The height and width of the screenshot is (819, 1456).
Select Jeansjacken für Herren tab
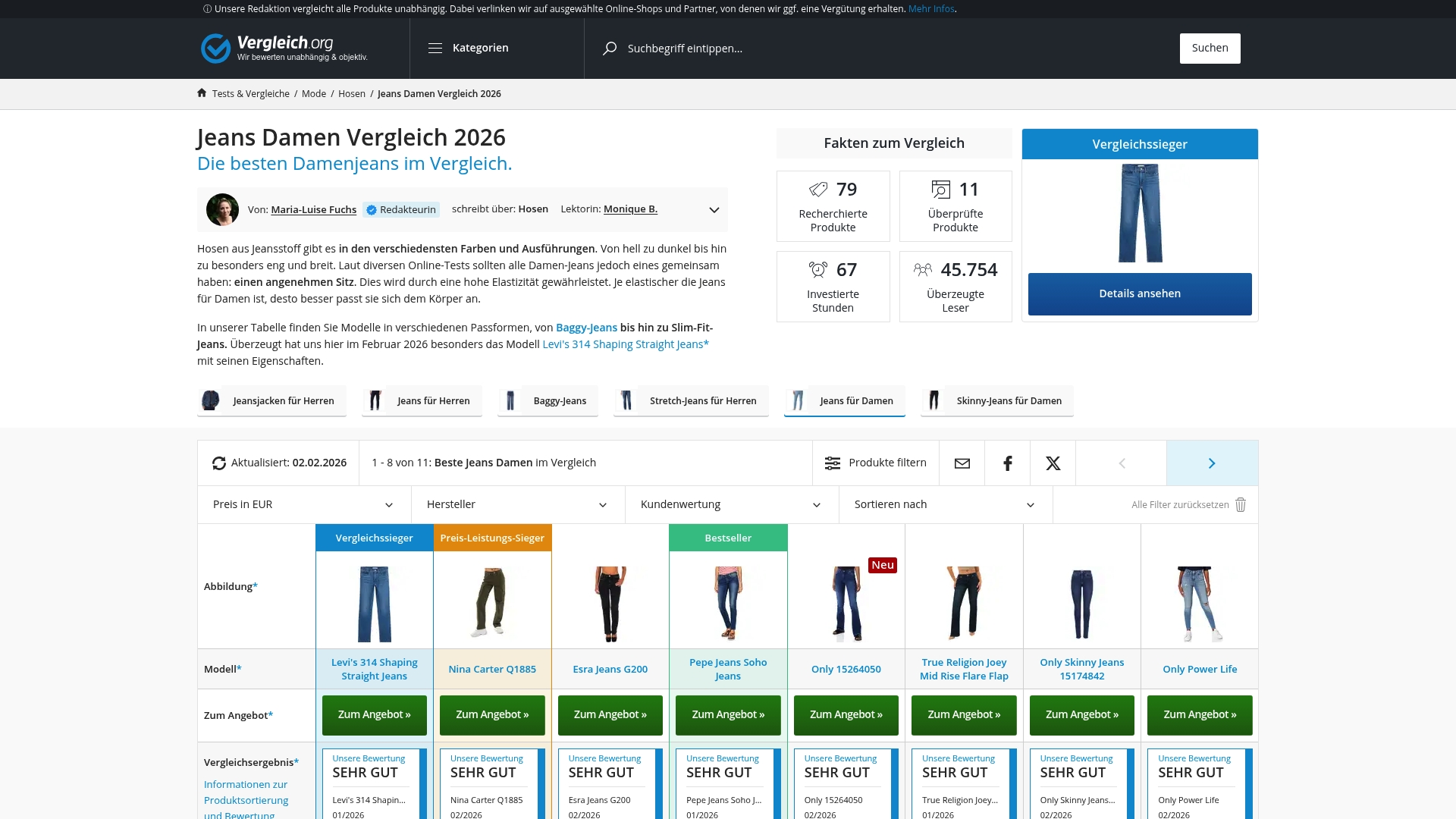[x=271, y=400]
